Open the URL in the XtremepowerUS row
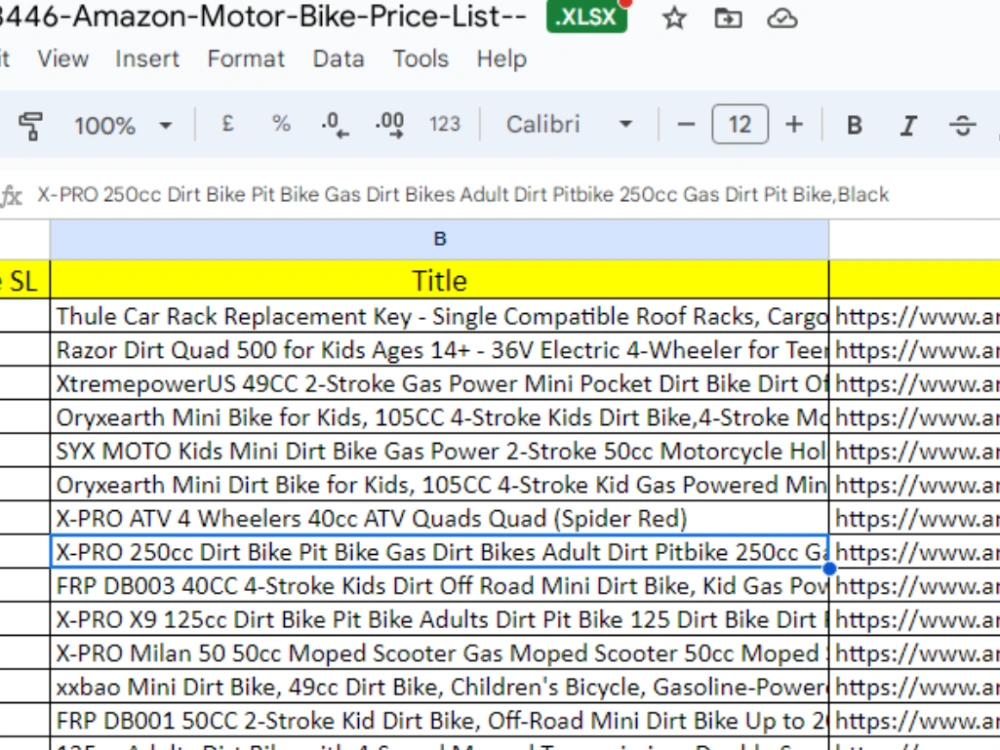This screenshot has height=750, width=1000. [x=917, y=384]
